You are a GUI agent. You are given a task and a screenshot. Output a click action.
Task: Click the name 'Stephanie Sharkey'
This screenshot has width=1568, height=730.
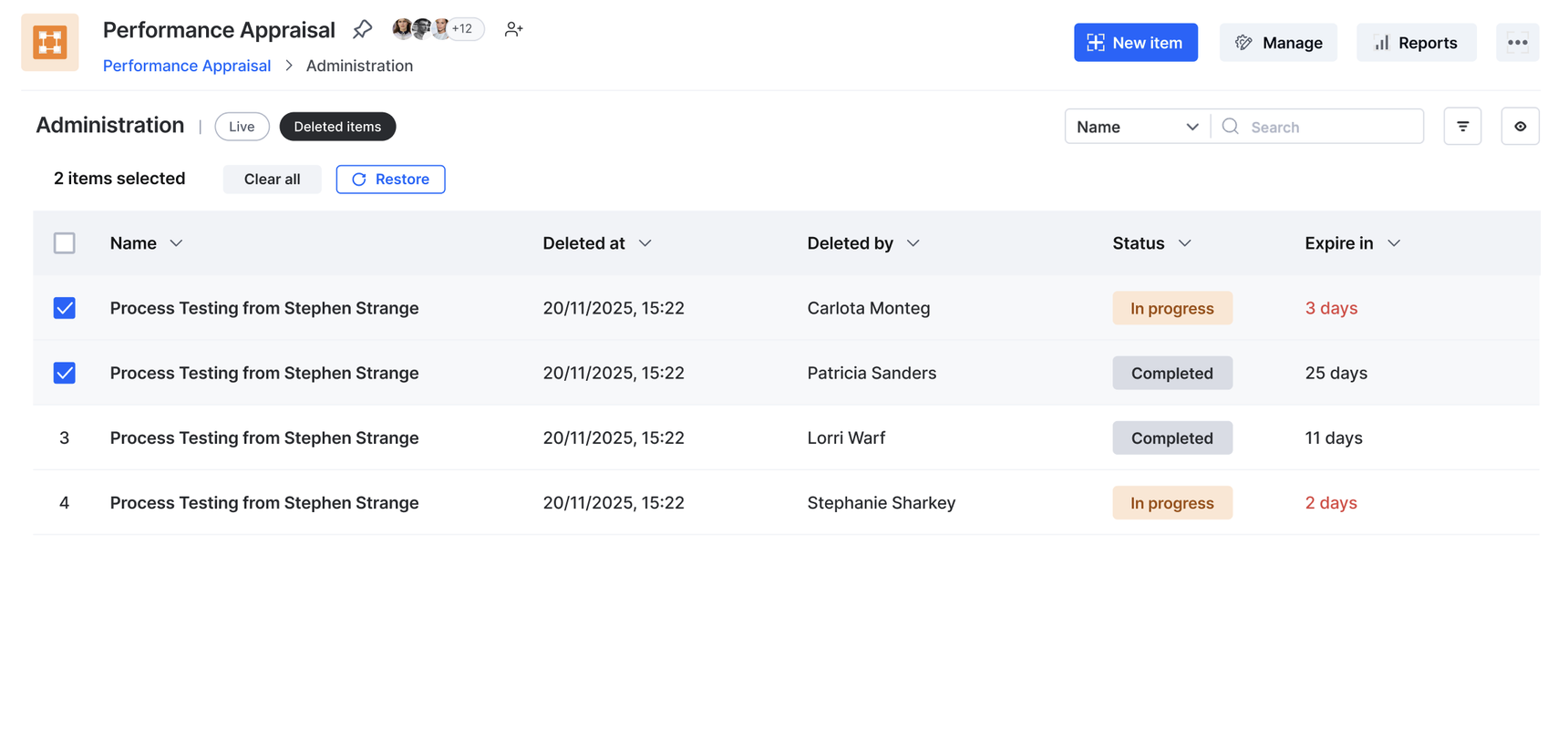point(882,503)
